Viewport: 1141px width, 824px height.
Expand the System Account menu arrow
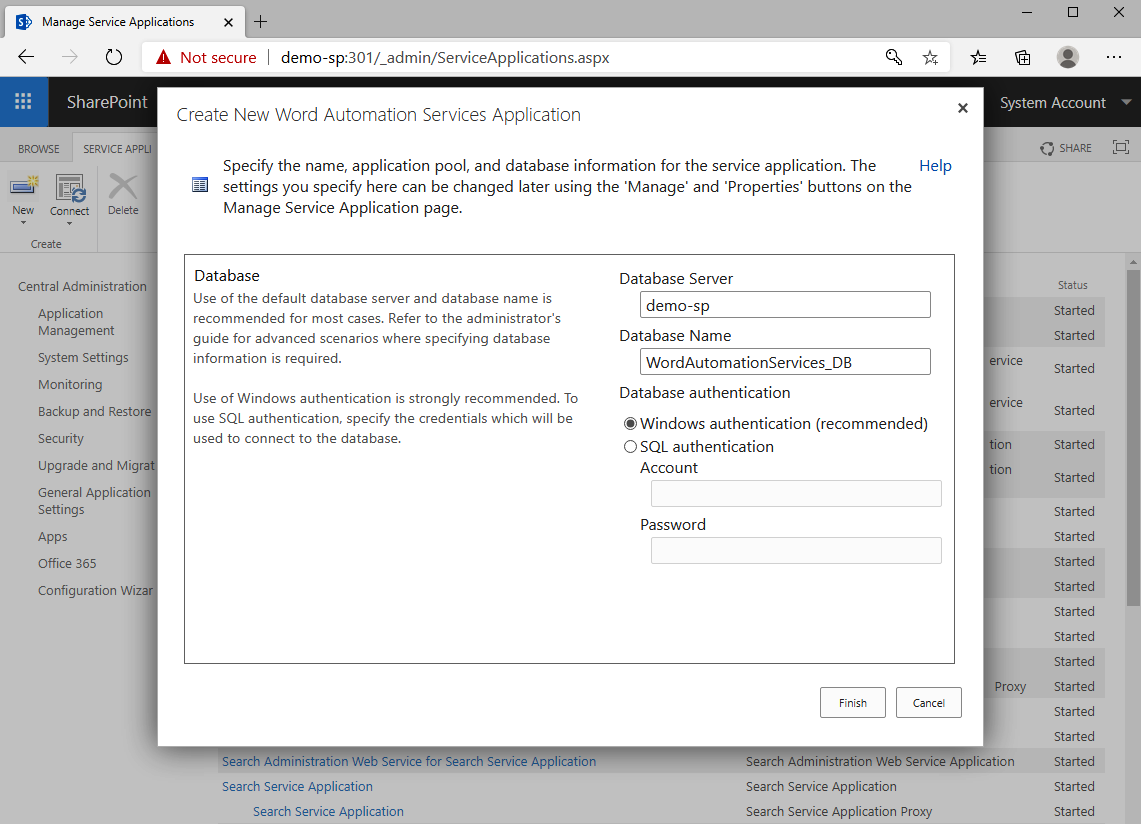(x=1126, y=103)
